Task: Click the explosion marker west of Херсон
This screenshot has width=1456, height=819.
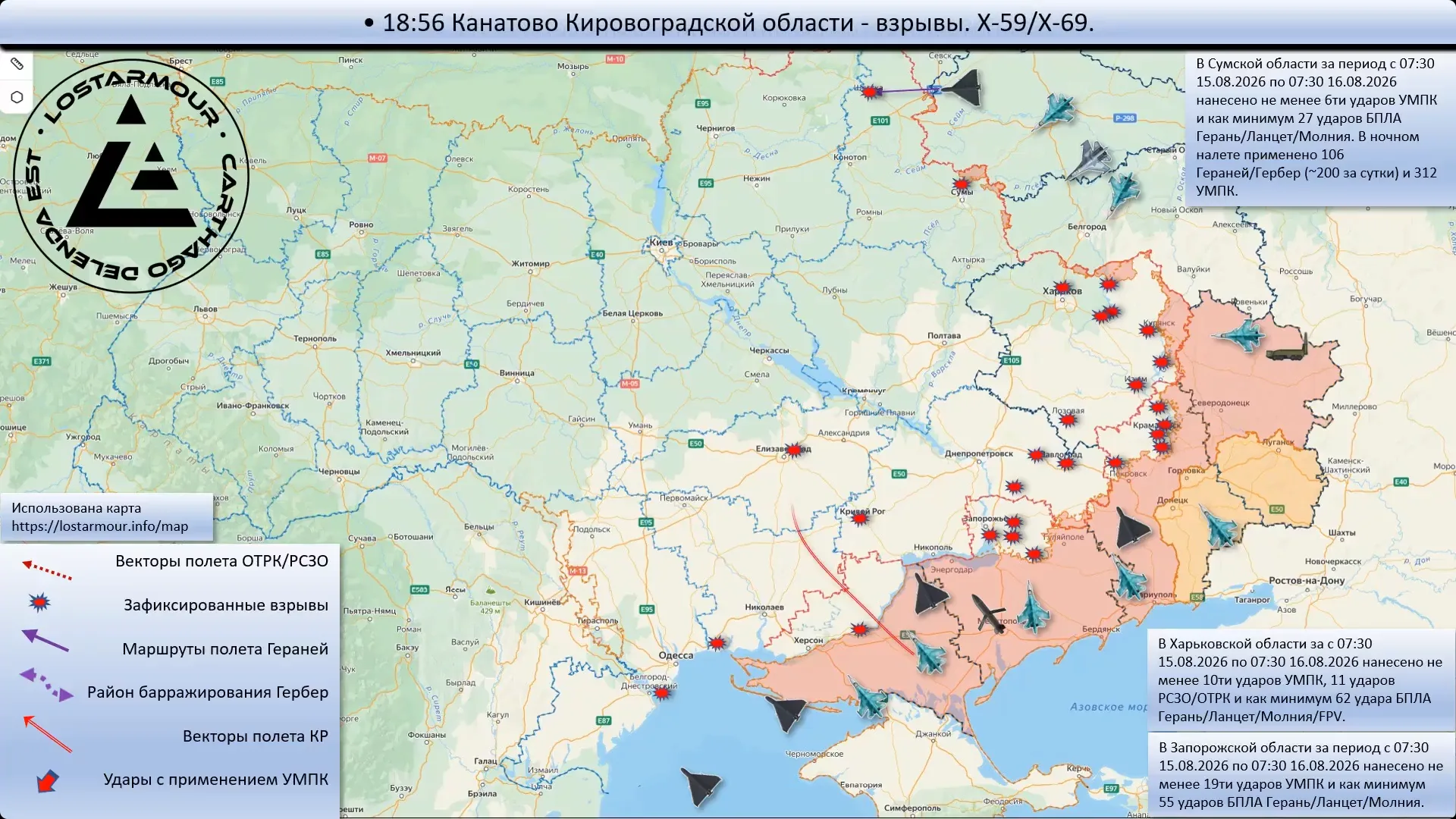Action: tap(859, 629)
